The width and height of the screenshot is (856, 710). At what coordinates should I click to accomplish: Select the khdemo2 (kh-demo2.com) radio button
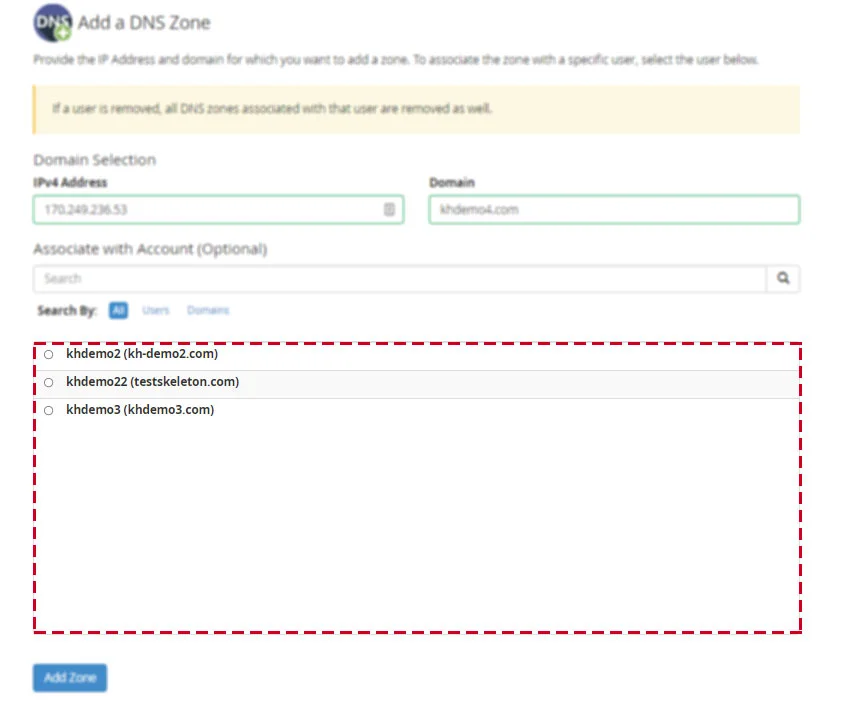49,355
